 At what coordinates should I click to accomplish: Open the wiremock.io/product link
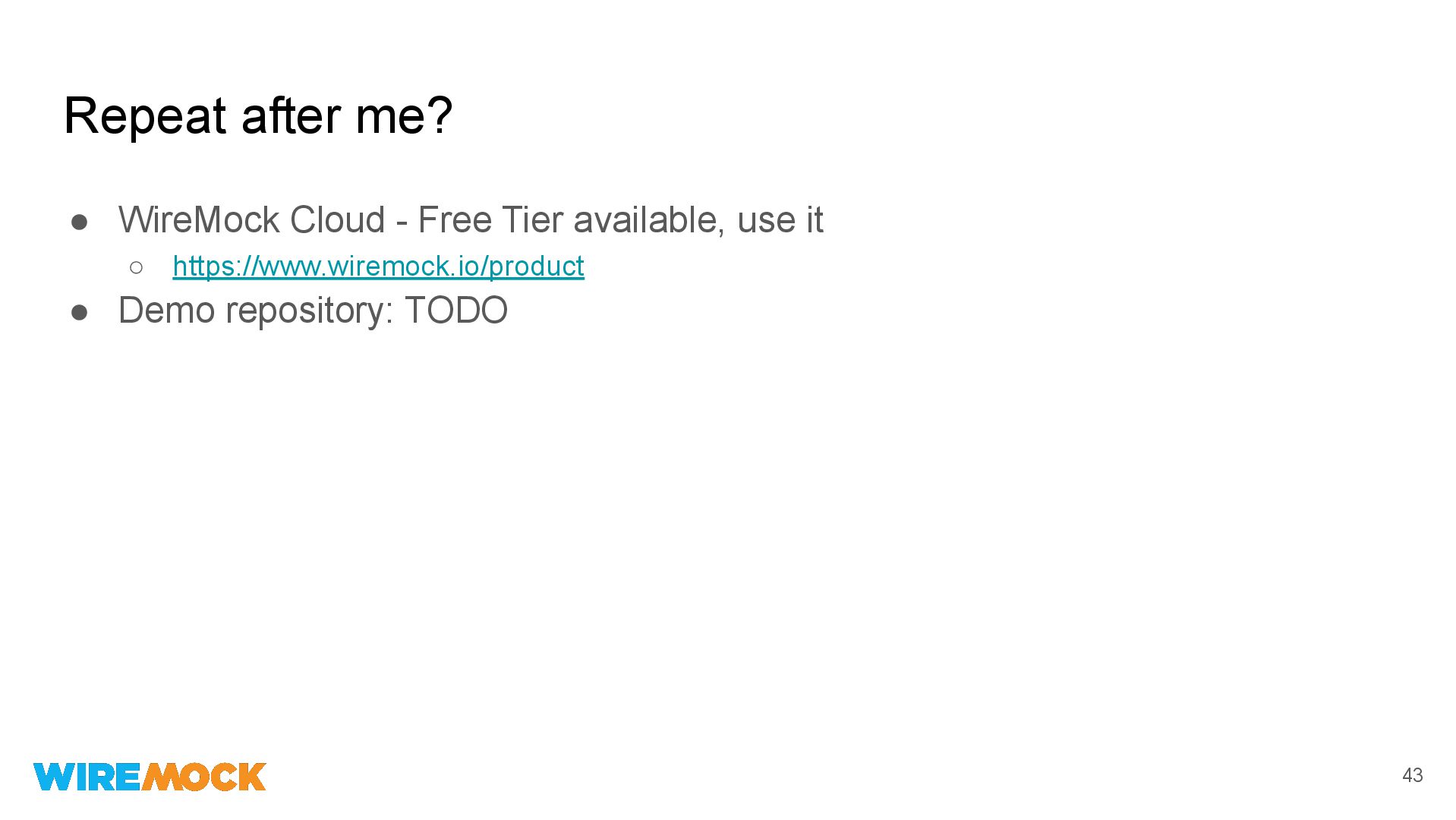pos(378,266)
